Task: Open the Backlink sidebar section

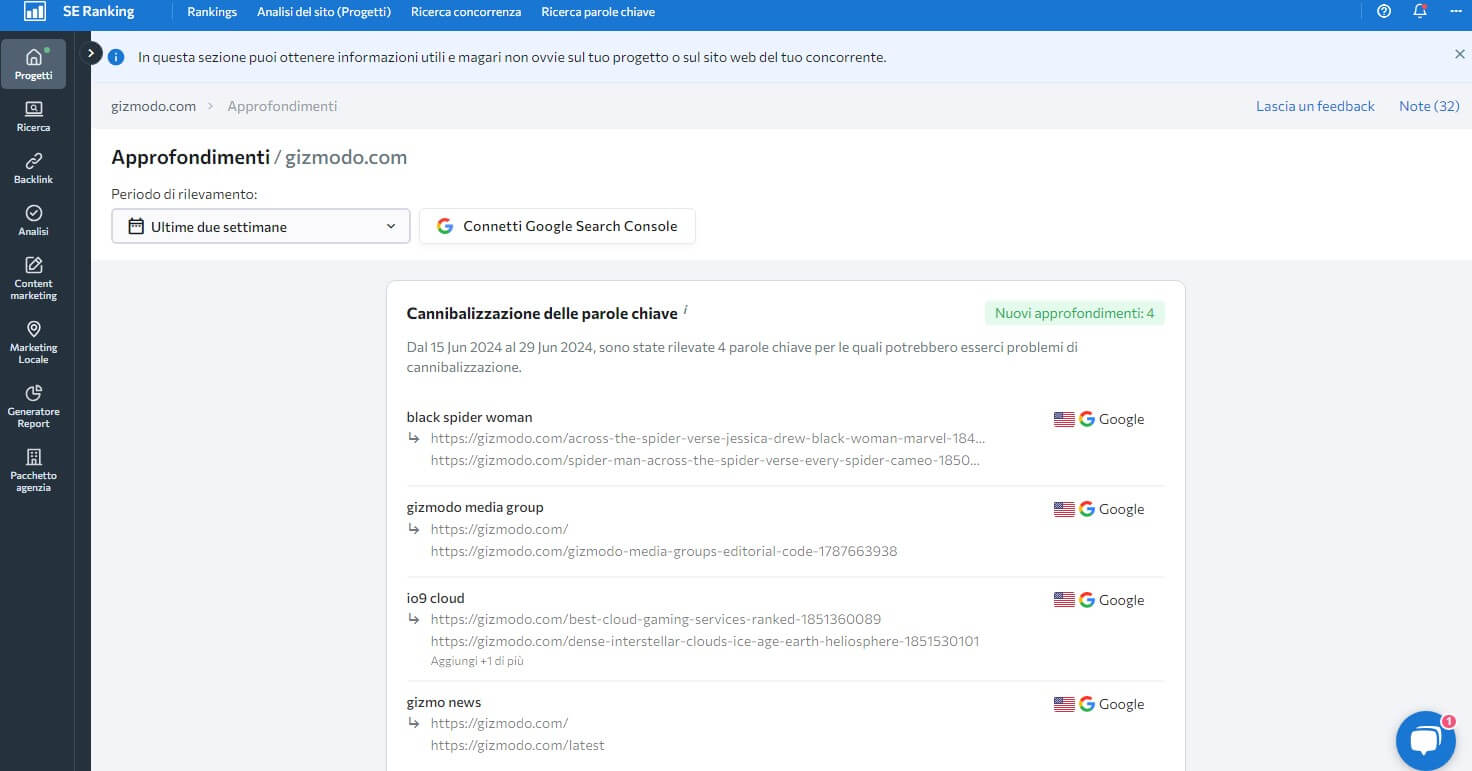Action: pyautogui.click(x=33, y=168)
